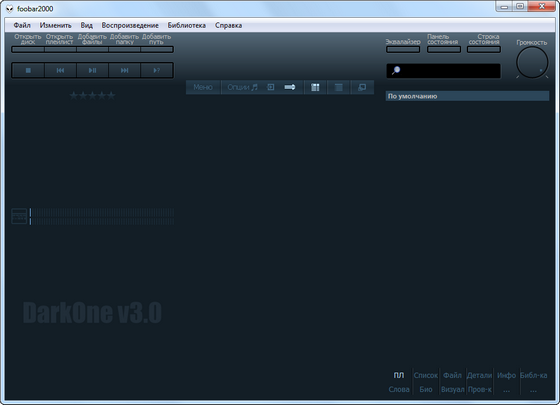Image resolution: width=560 pixels, height=405 pixels.
Task: Click the Добавить путь button
Action: pyautogui.click(x=156, y=49)
